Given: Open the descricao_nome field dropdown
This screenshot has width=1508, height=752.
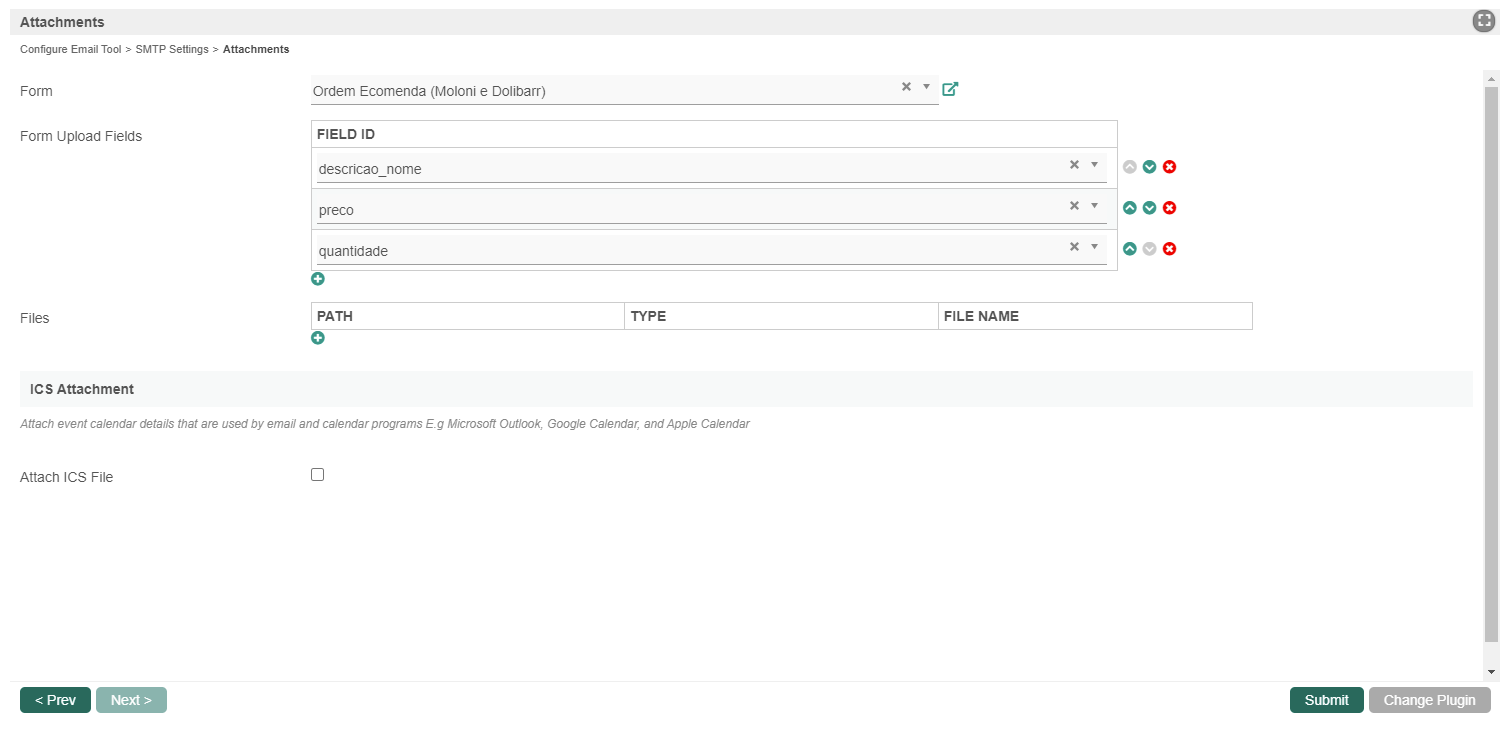Looking at the screenshot, I should [x=1094, y=165].
